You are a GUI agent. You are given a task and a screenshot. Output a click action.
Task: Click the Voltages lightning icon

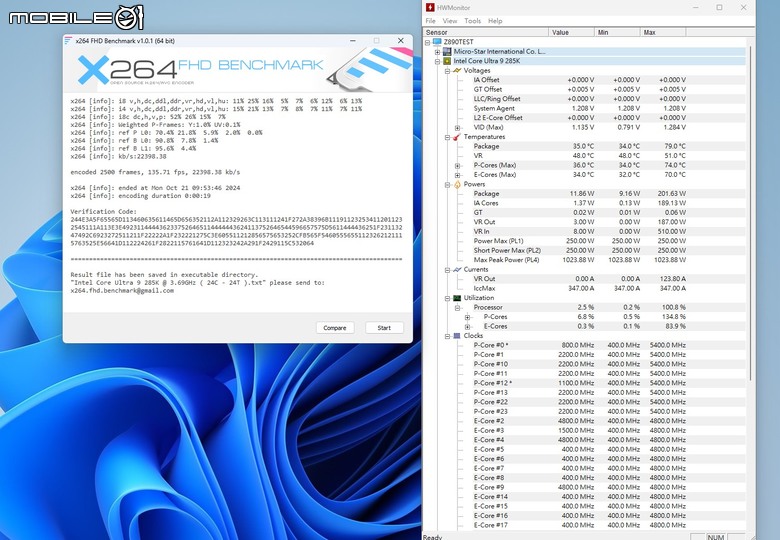click(457, 70)
